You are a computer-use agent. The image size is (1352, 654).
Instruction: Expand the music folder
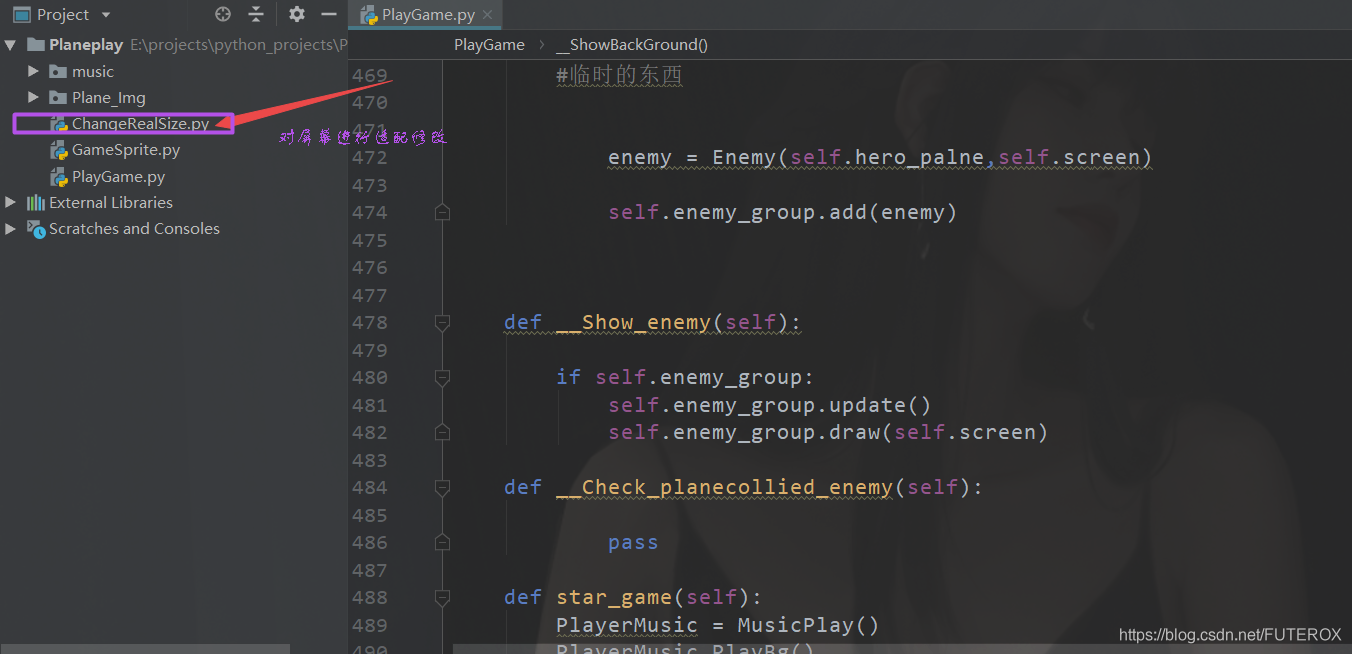[33, 71]
